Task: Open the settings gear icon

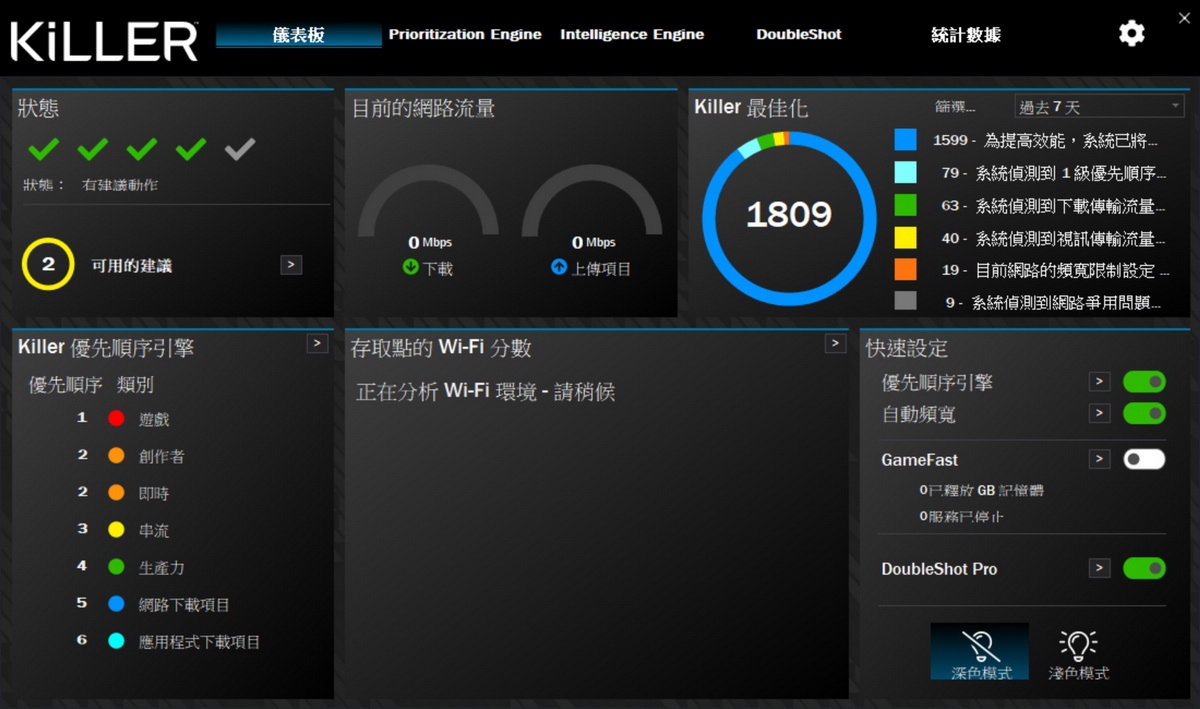Action: point(1131,34)
